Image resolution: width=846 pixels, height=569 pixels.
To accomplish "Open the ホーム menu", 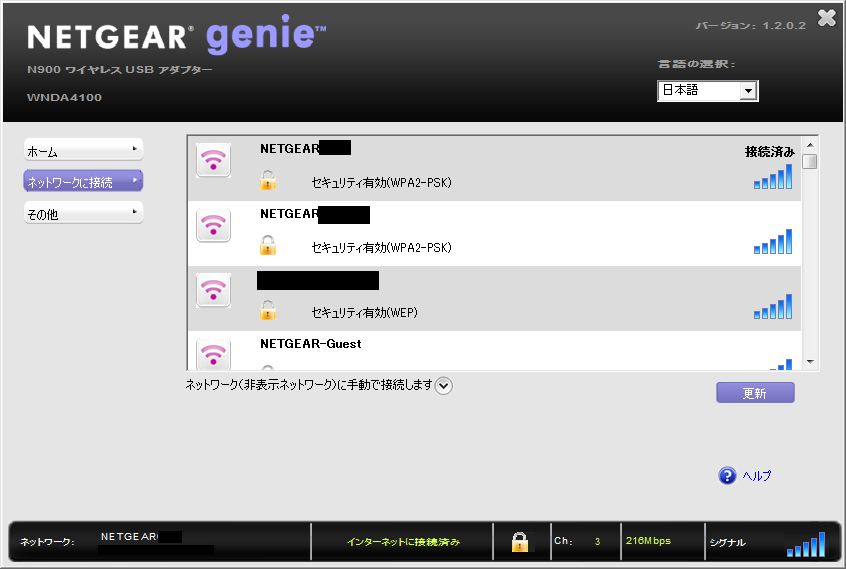I will [83, 151].
